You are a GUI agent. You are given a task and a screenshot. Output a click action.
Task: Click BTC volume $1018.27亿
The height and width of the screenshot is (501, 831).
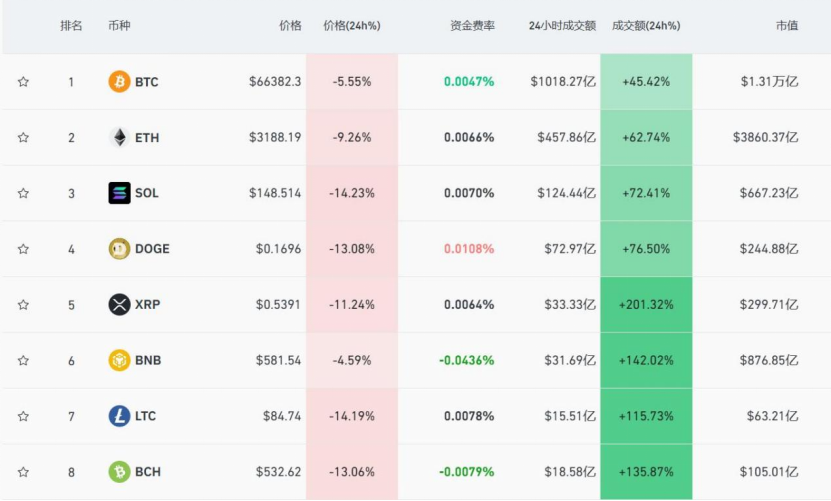563,82
